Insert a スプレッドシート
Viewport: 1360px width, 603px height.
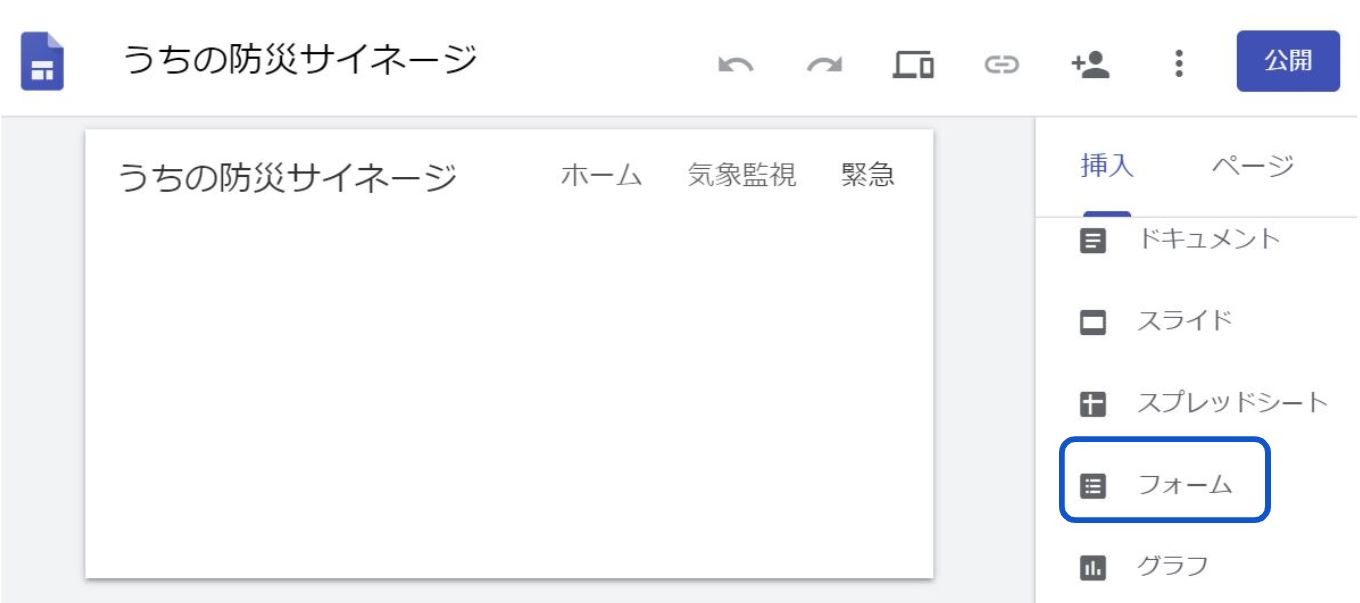(1203, 404)
